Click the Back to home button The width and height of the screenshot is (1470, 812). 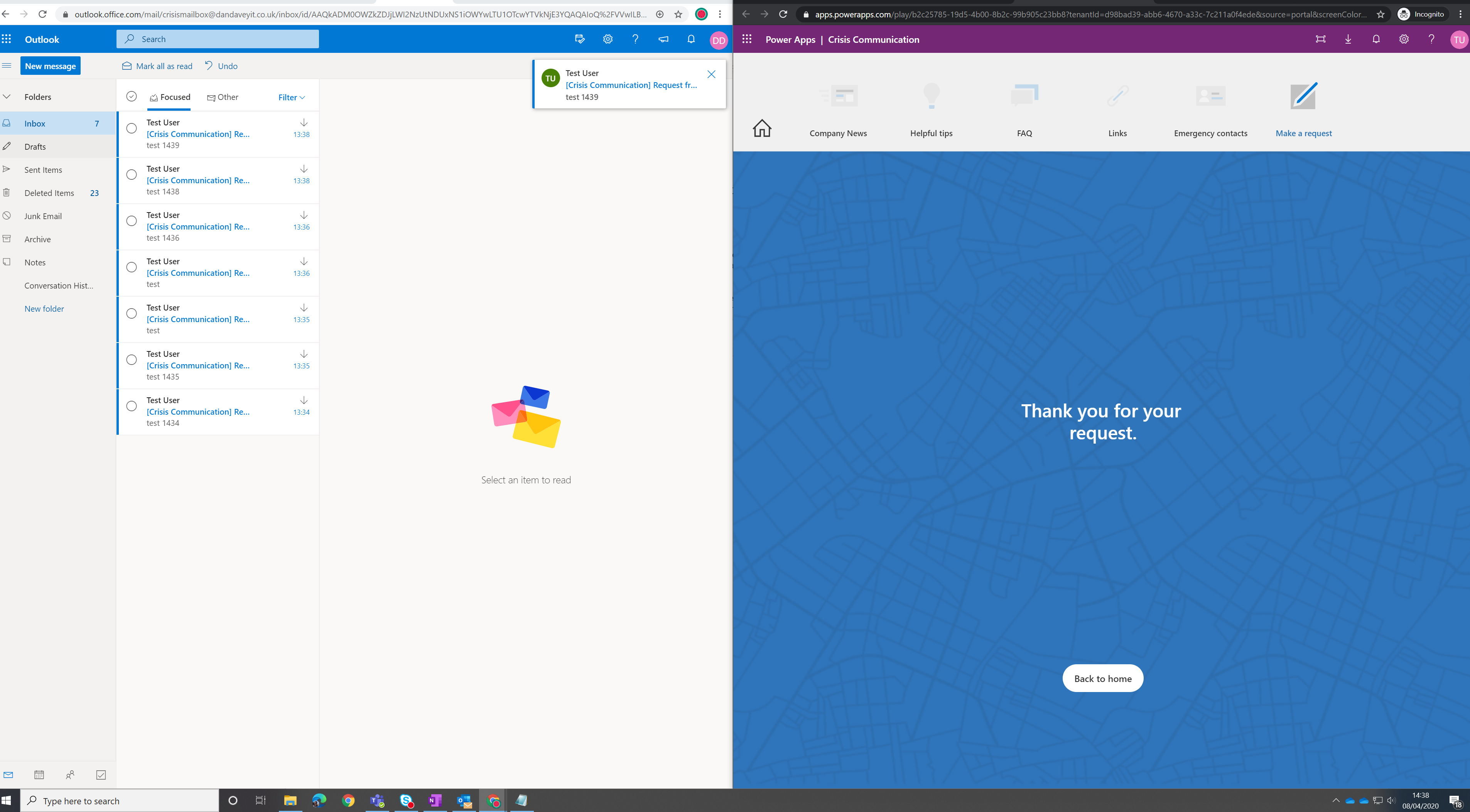(x=1102, y=678)
